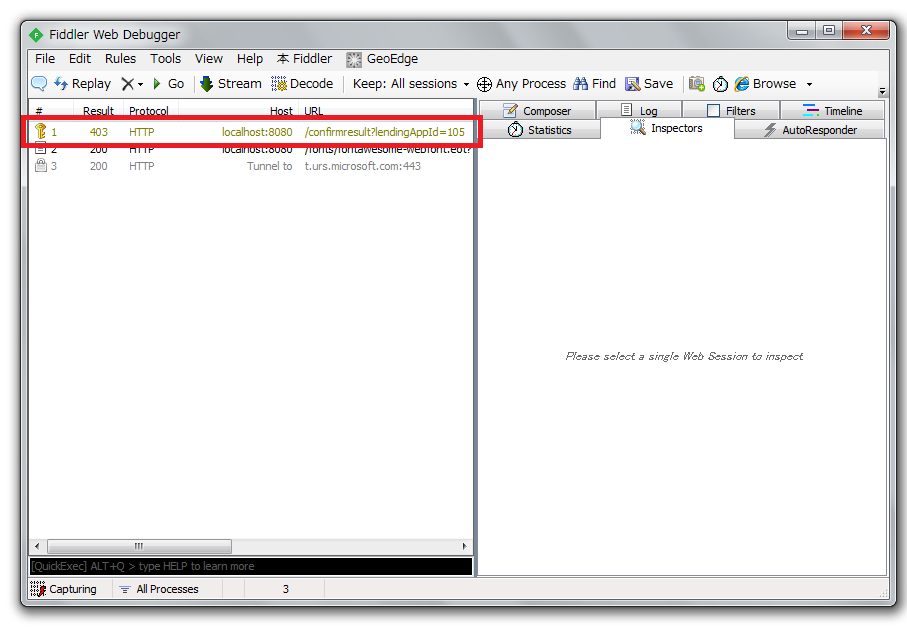Open the All Processes filter in status bar
The image size is (907, 627).
[x=158, y=589]
